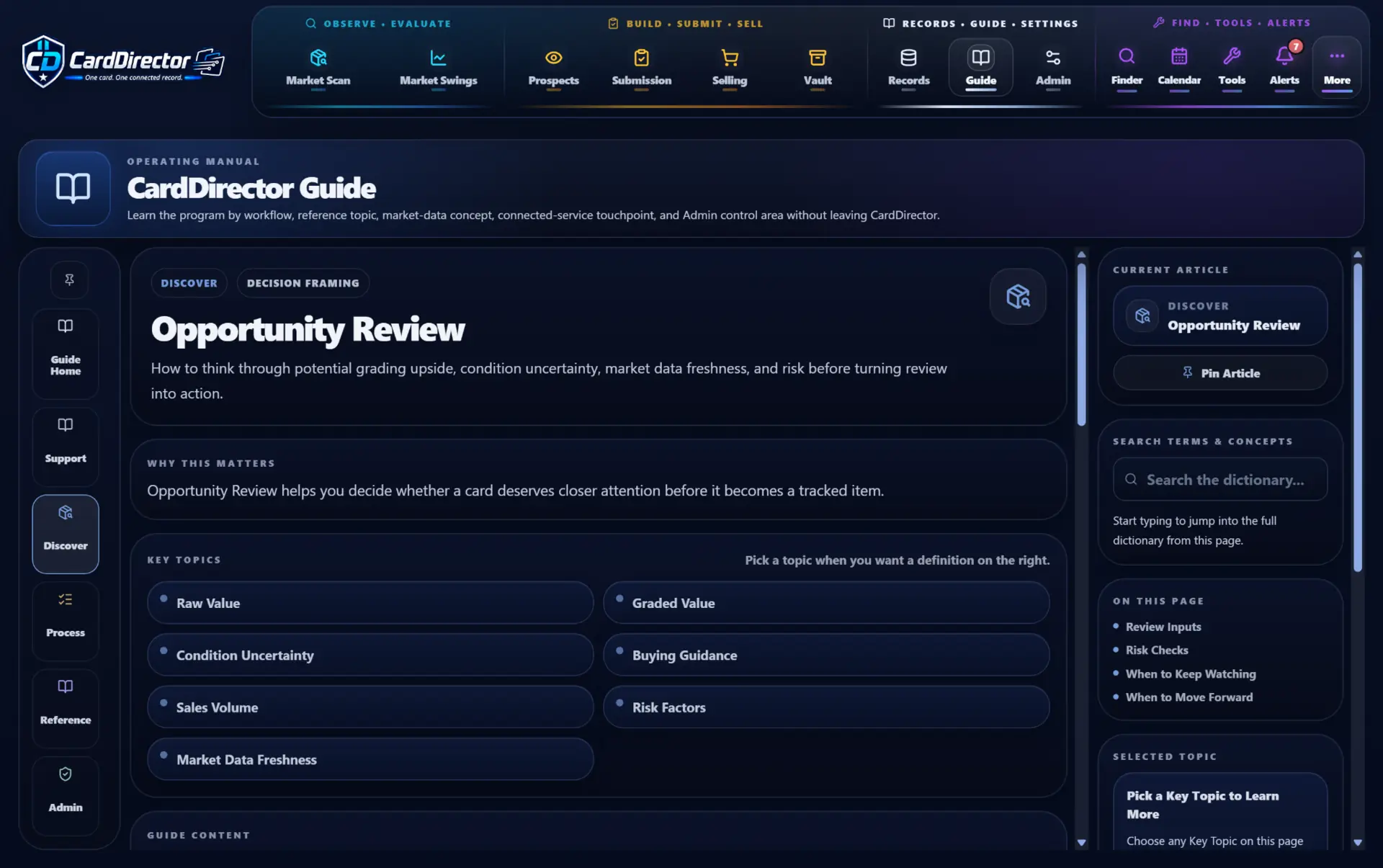
Task: Select the Condition Uncertainty key topic
Action: [370, 655]
